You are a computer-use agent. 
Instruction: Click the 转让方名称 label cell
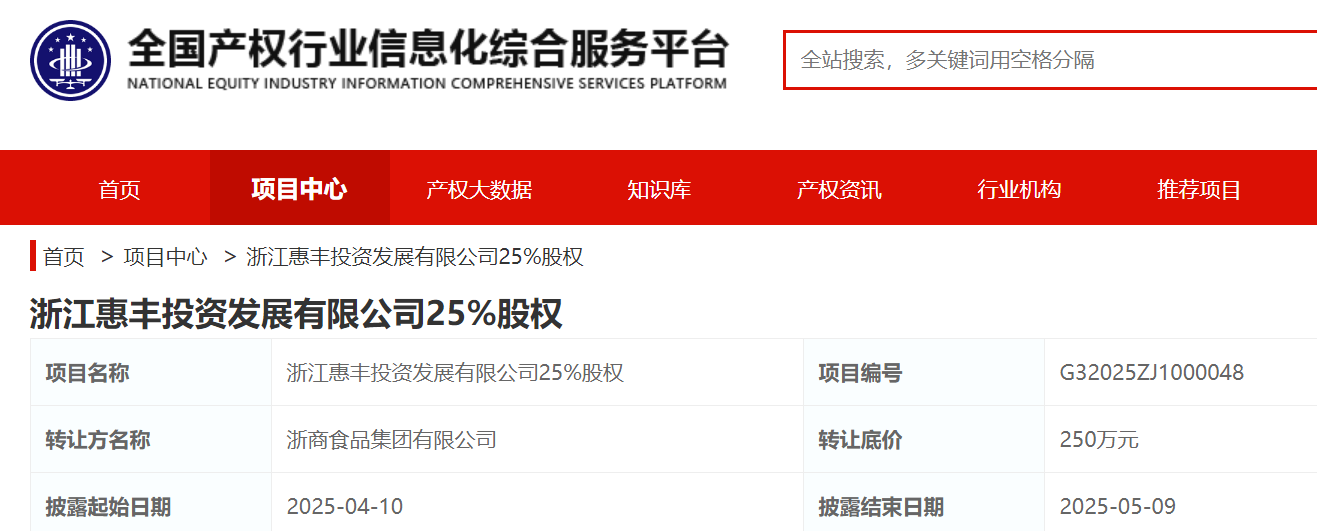151,439
